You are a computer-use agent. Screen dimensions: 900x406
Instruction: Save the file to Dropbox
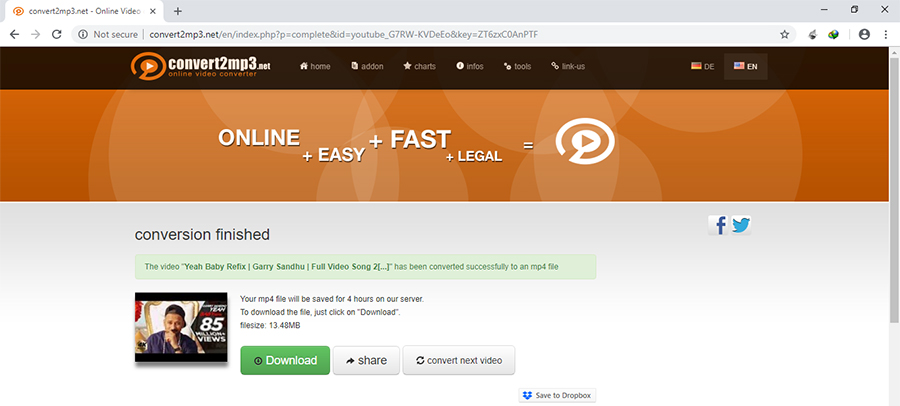(557, 395)
